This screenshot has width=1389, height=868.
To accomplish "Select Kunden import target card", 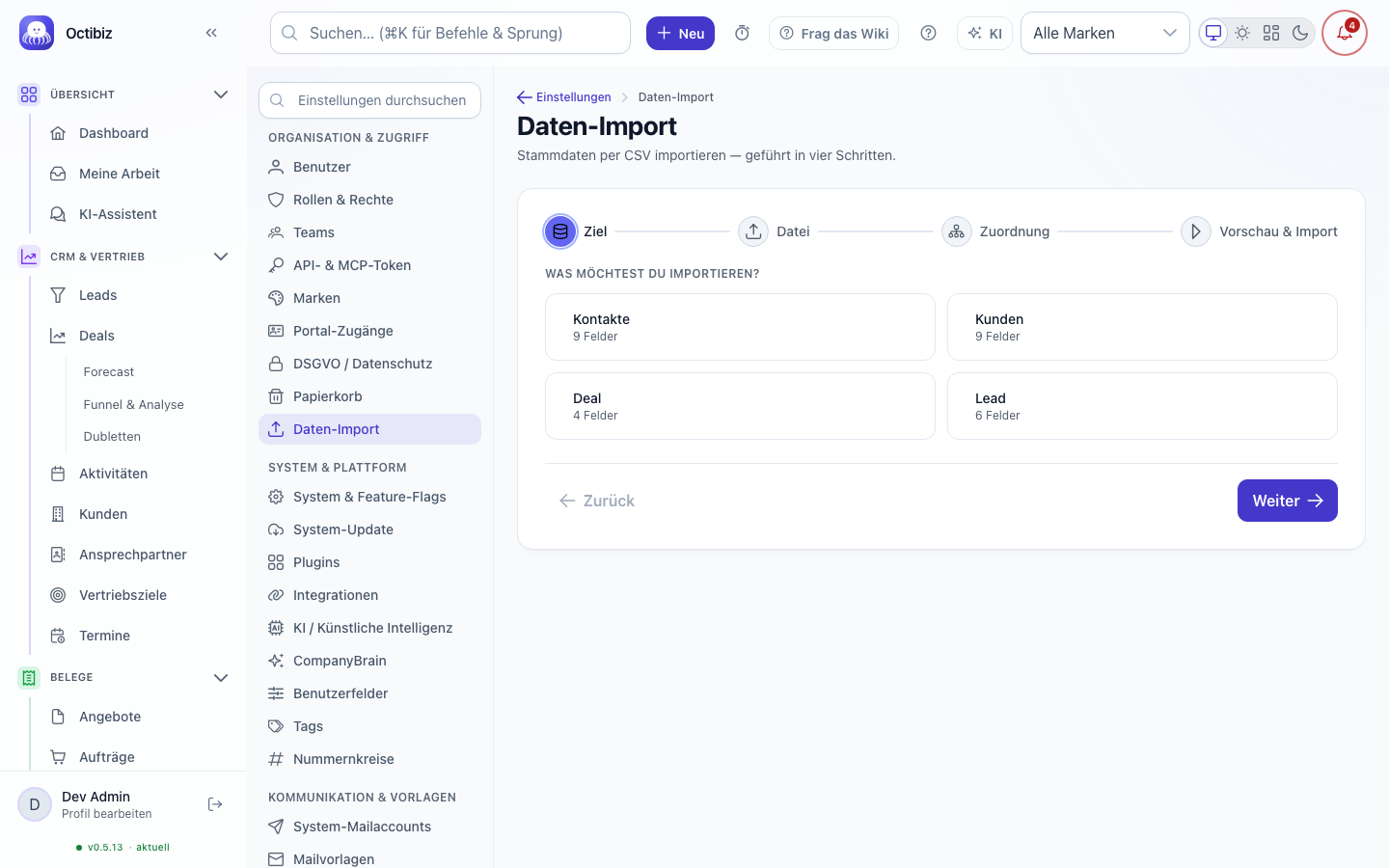I will (1142, 327).
